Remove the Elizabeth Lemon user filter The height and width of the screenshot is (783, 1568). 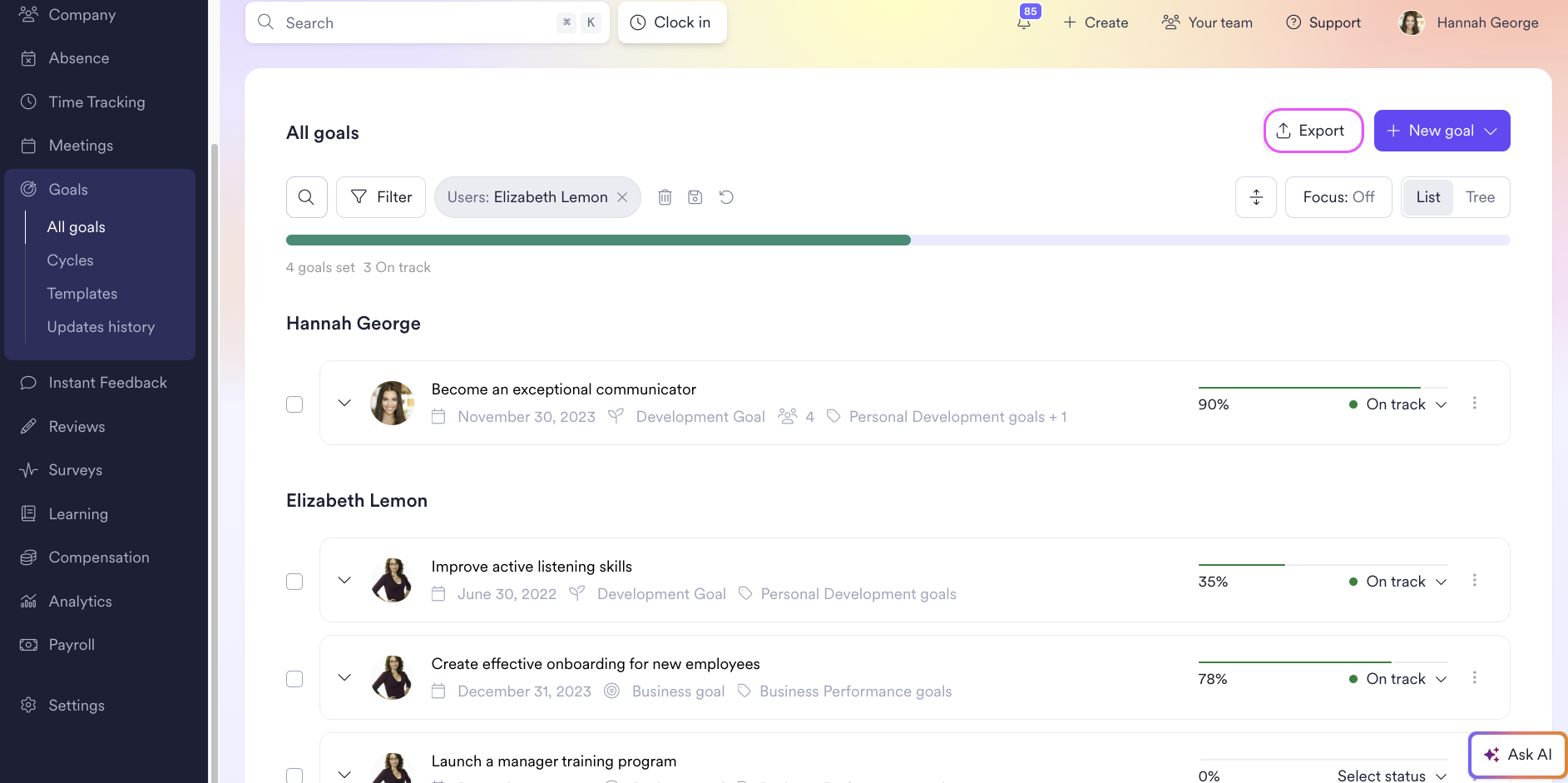coord(622,197)
